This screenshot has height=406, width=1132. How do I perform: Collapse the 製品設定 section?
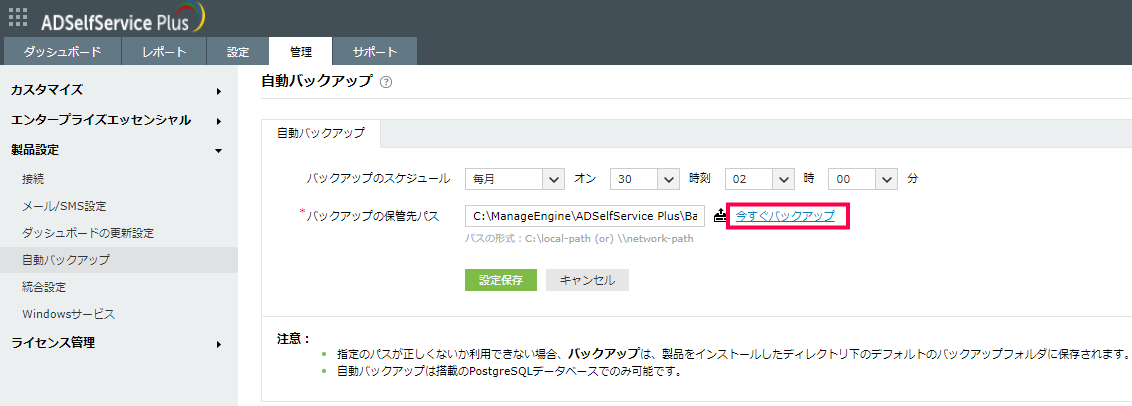coord(118,150)
